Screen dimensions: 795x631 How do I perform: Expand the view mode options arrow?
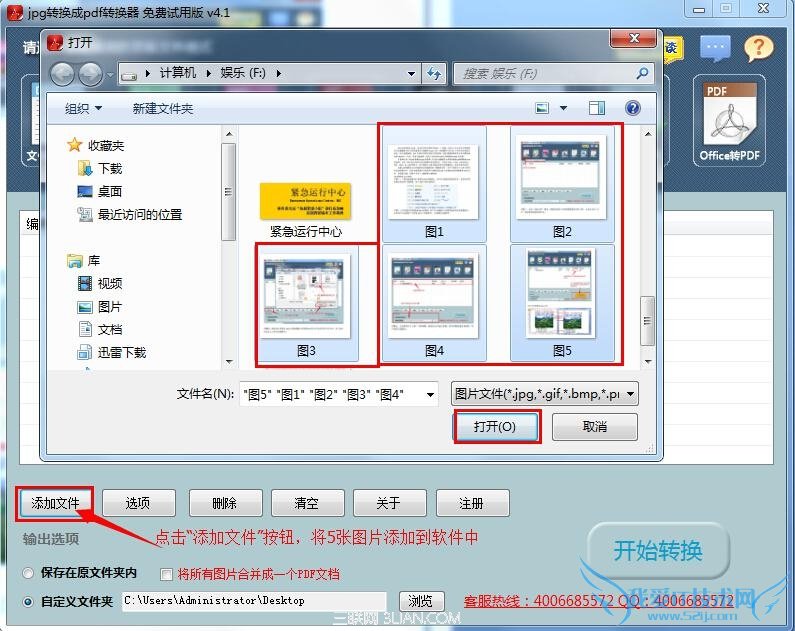(563, 108)
